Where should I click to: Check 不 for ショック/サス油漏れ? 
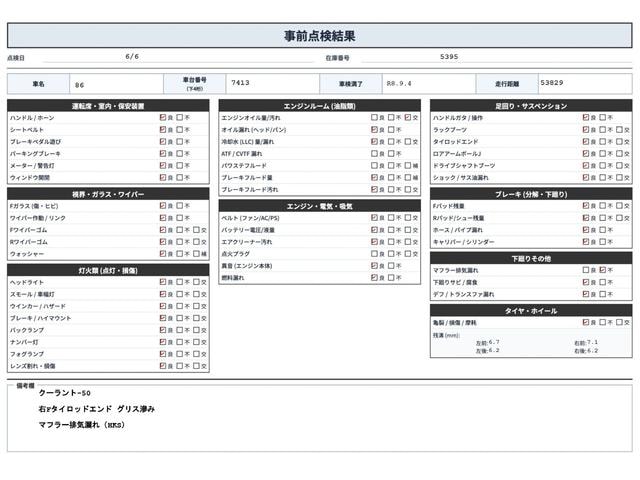602,178
